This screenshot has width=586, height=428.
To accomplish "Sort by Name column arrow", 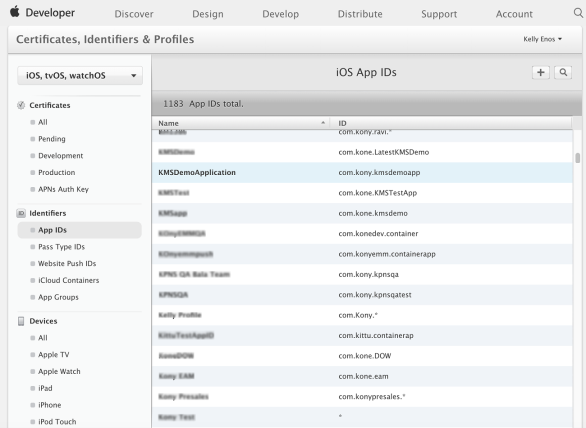I will tap(323, 123).
